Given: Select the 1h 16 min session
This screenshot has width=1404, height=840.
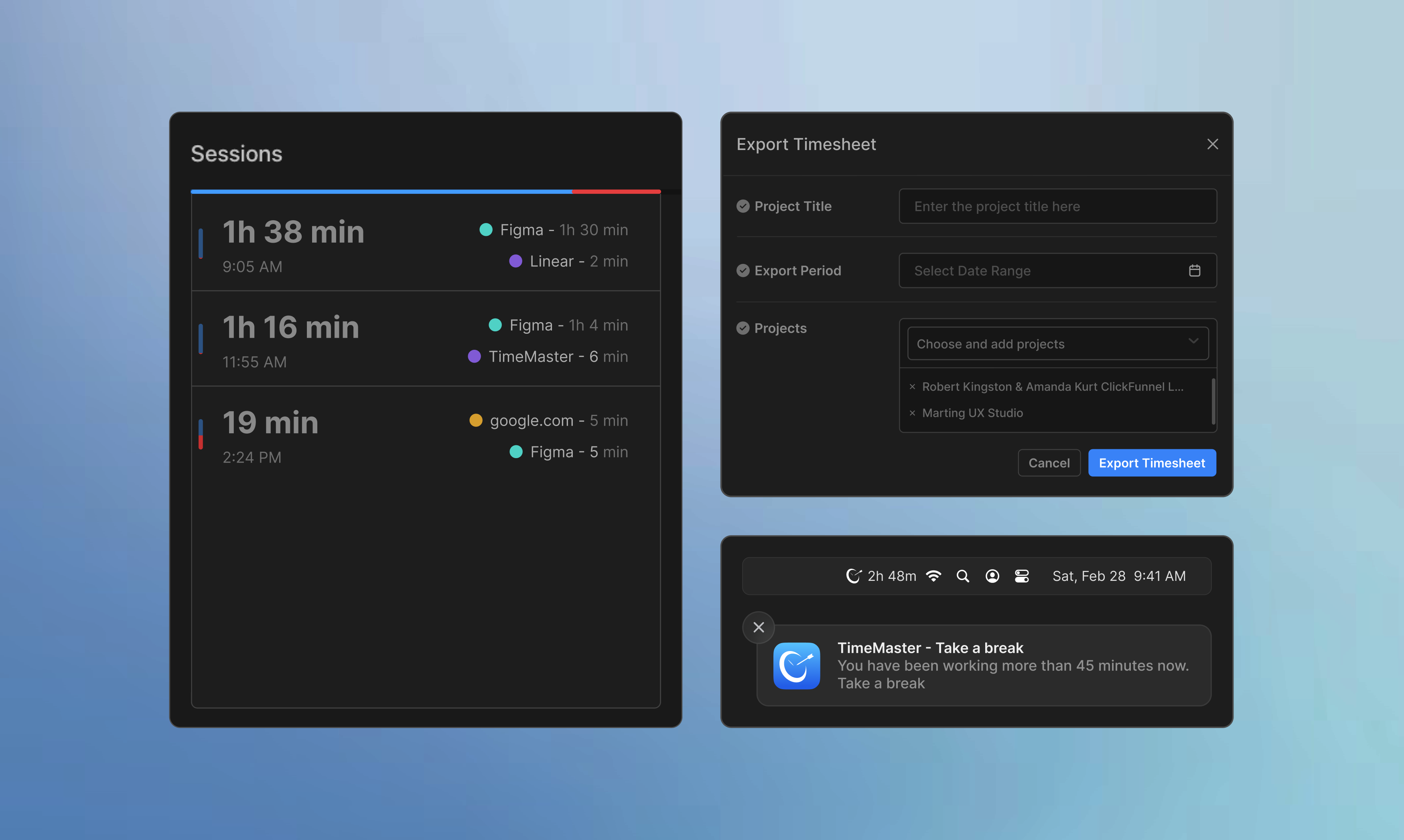Looking at the screenshot, I should click(426, 339).
